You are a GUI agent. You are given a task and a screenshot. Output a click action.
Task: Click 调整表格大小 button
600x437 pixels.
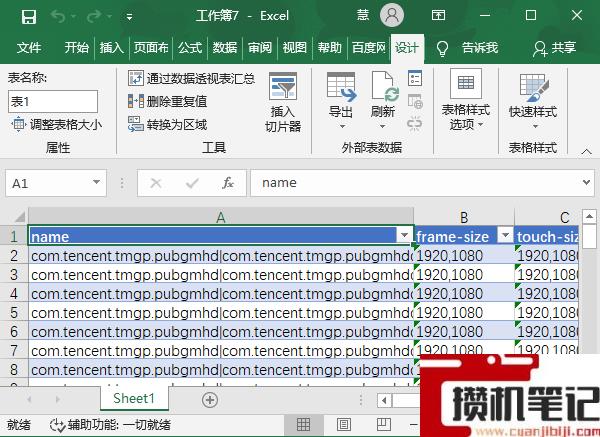coord(57,125)
